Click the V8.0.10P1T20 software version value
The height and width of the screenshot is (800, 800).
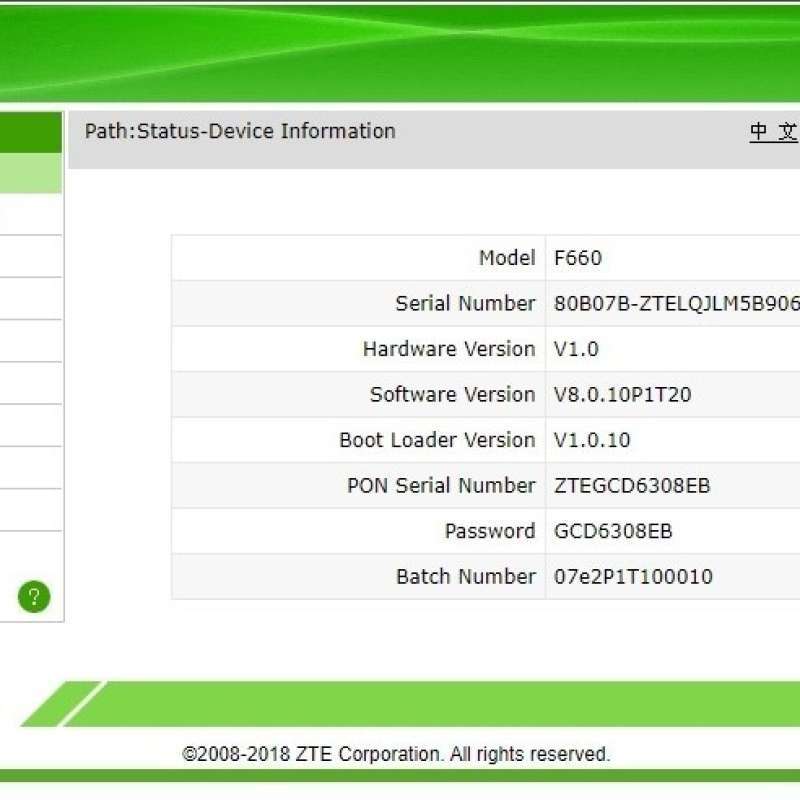pos(622,395)
